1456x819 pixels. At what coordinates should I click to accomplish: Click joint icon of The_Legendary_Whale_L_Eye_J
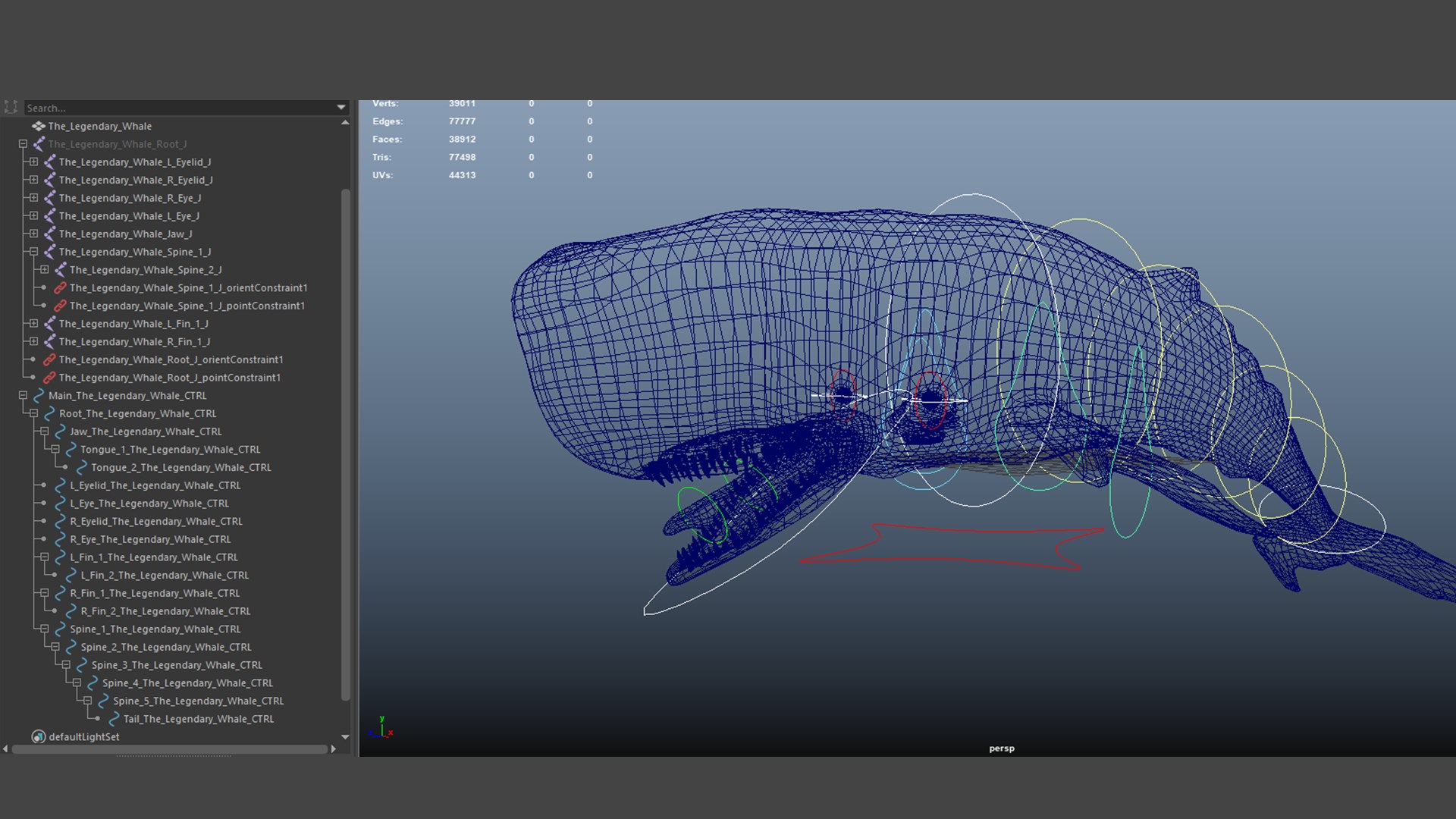[49, 216]
